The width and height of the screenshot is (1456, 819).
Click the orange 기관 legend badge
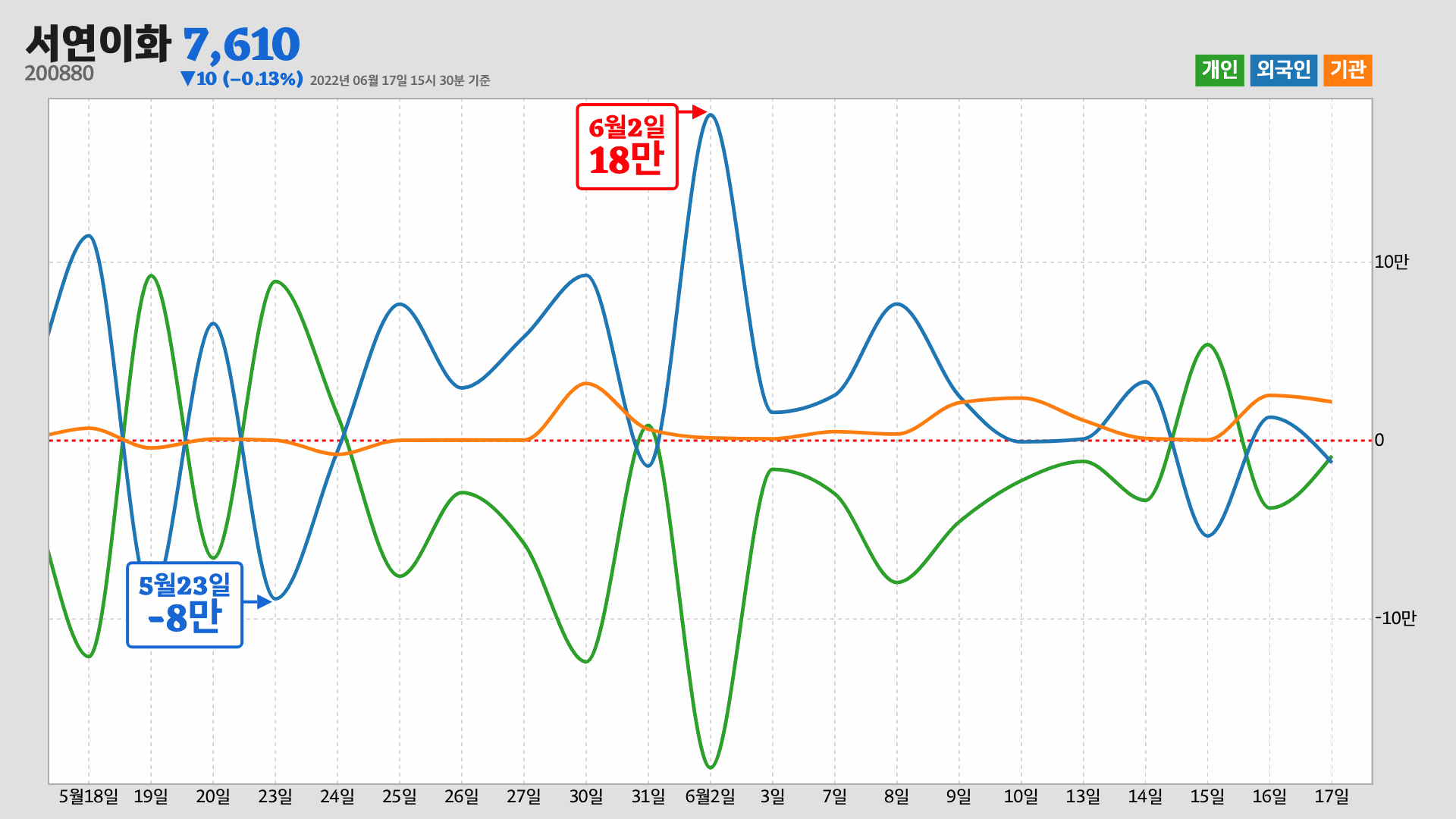click(x=1348, y=71)
